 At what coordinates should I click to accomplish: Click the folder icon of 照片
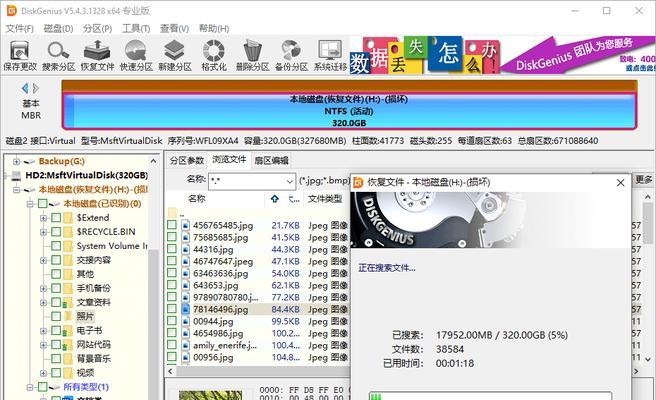68,316
